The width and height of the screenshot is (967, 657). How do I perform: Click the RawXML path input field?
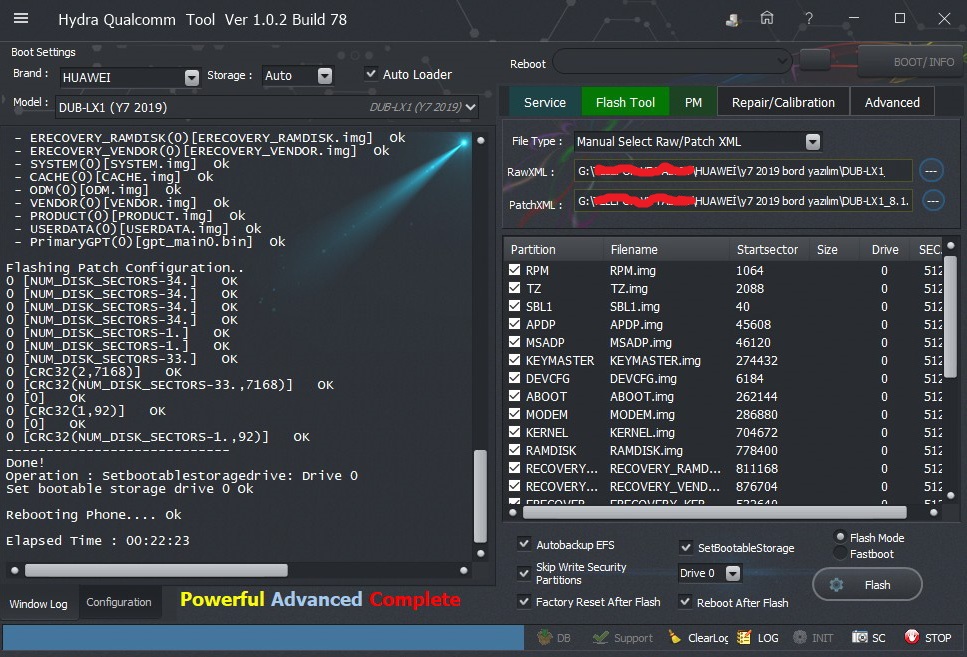click(x=743, y=171)
